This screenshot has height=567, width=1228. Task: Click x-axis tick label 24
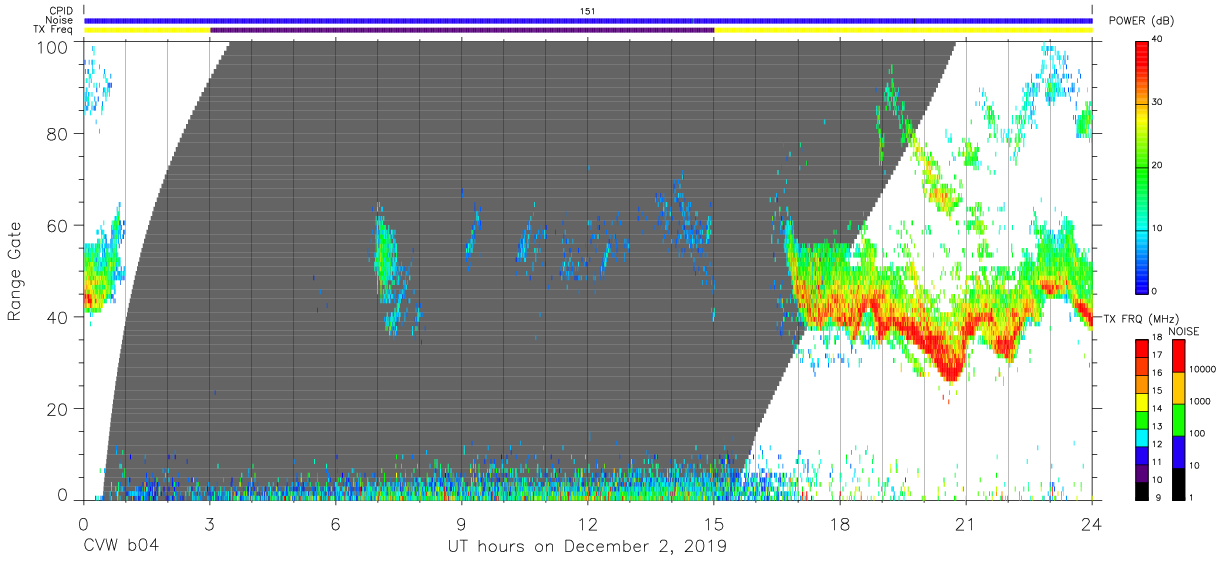coord(1092,523)
